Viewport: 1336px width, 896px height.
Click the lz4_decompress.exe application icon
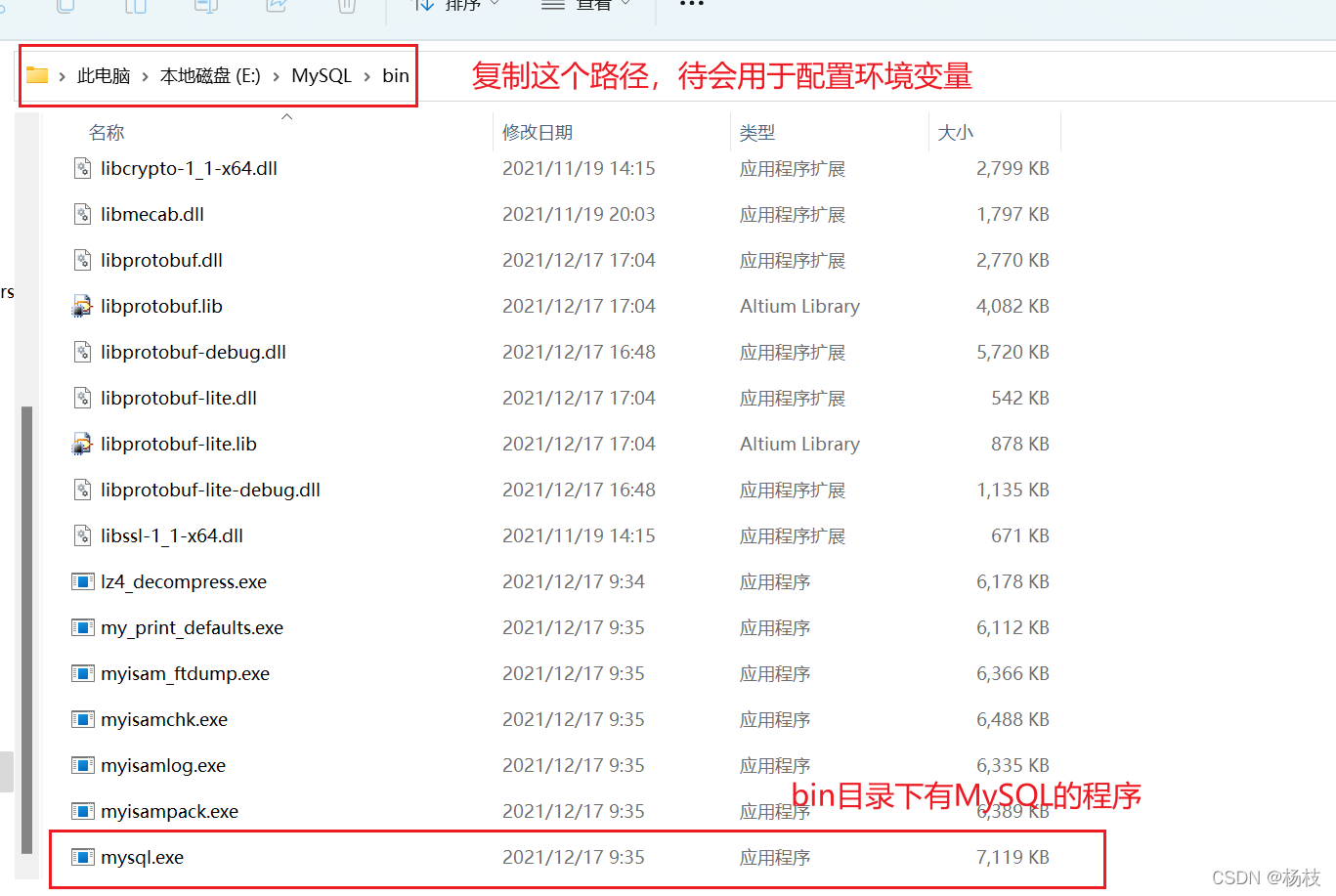pos(83,582)
